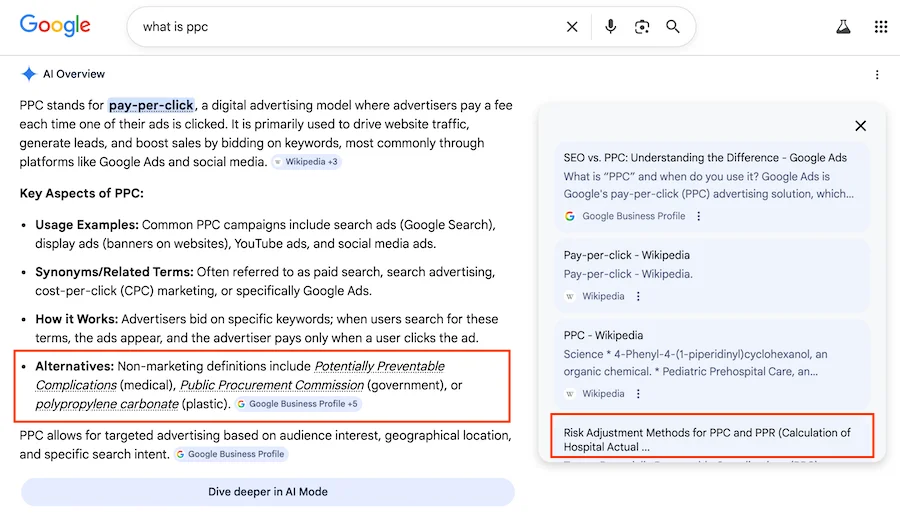Viewport: 900px width, 518px height.
Task: Click the Google logo
Action: point(55,25)
